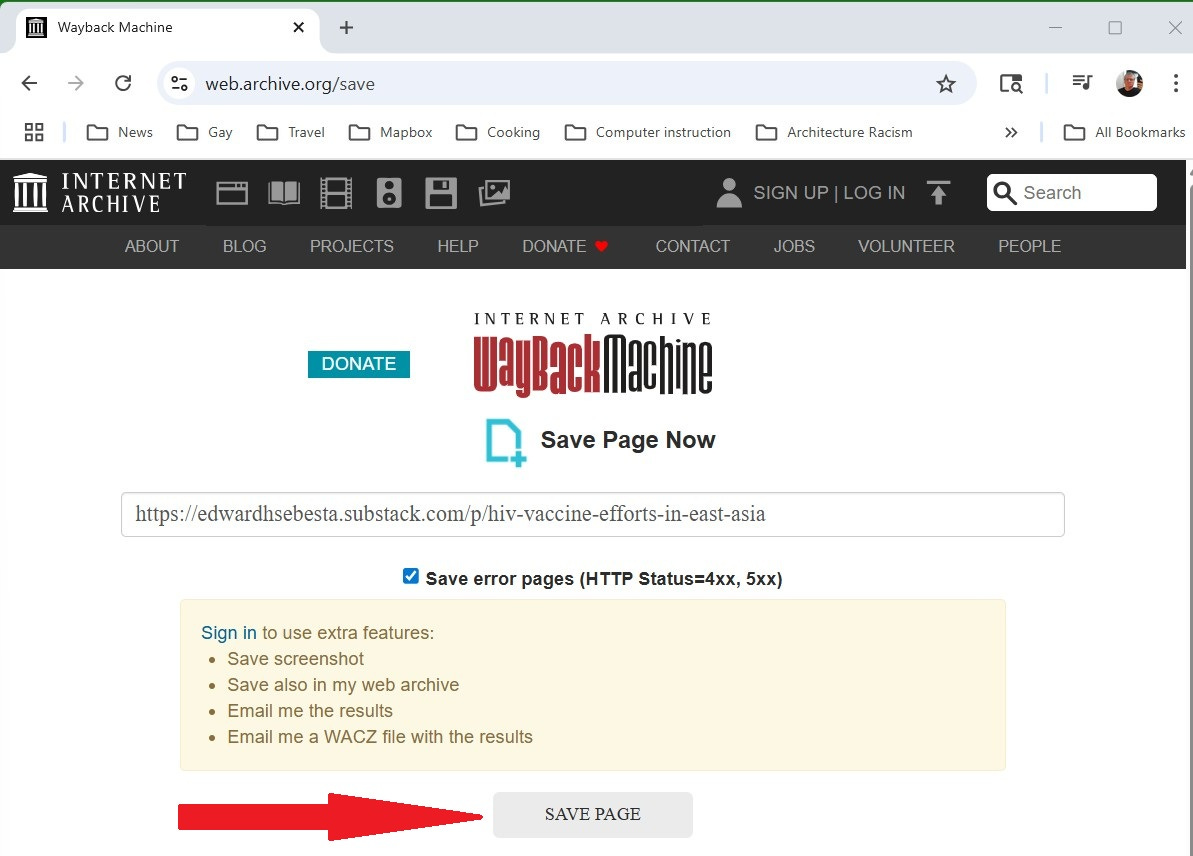Open the DONATE menu item with heart
Image resolution: width=1193 pixels, height=856 pixels.
pos(565,247)
